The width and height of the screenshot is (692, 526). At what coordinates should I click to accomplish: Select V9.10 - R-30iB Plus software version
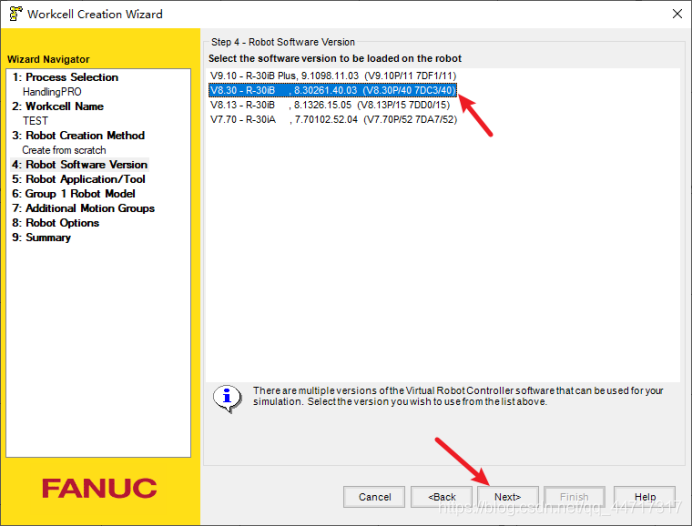coord(333,75)
